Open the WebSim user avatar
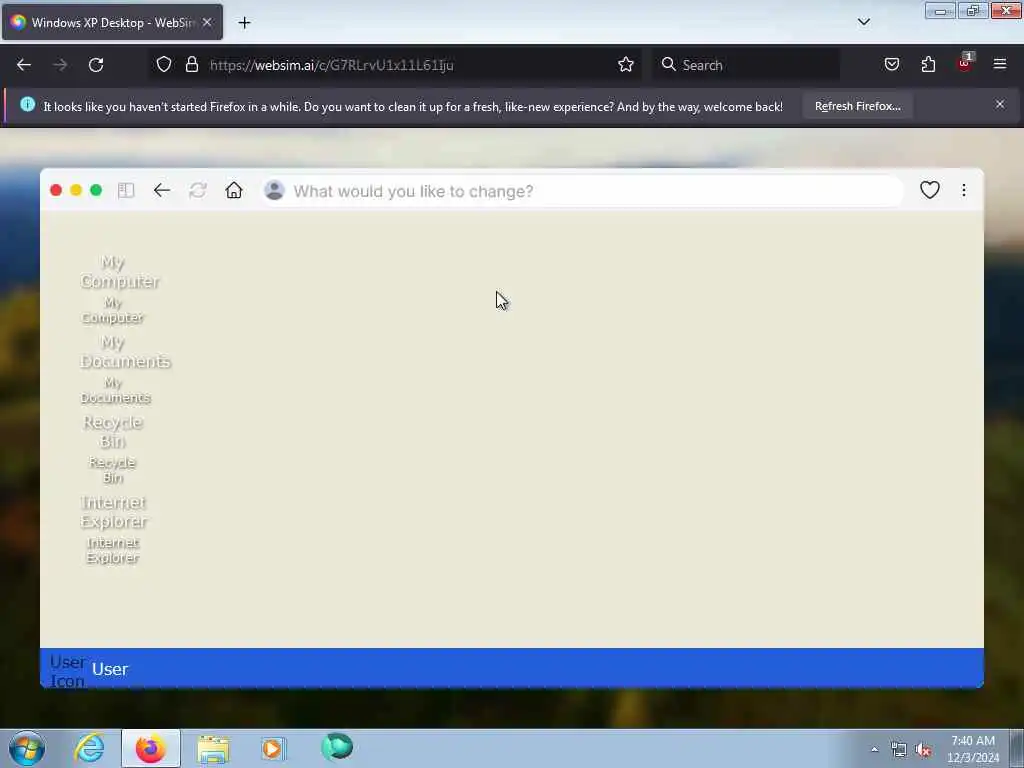The height and width of the screenshot is (768, 1024). 274,190
